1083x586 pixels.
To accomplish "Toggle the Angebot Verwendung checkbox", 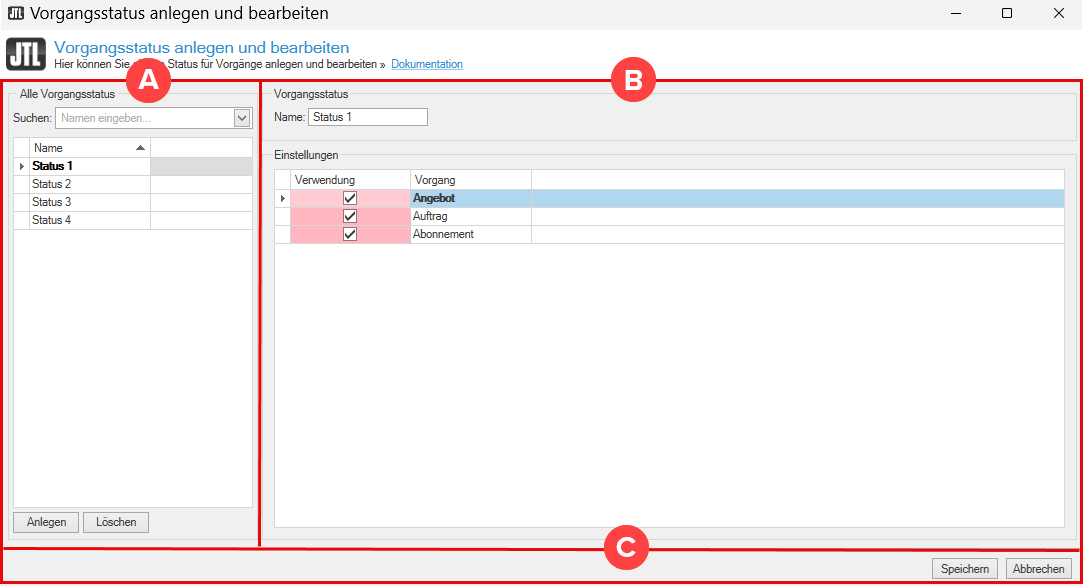I will 350,198.
